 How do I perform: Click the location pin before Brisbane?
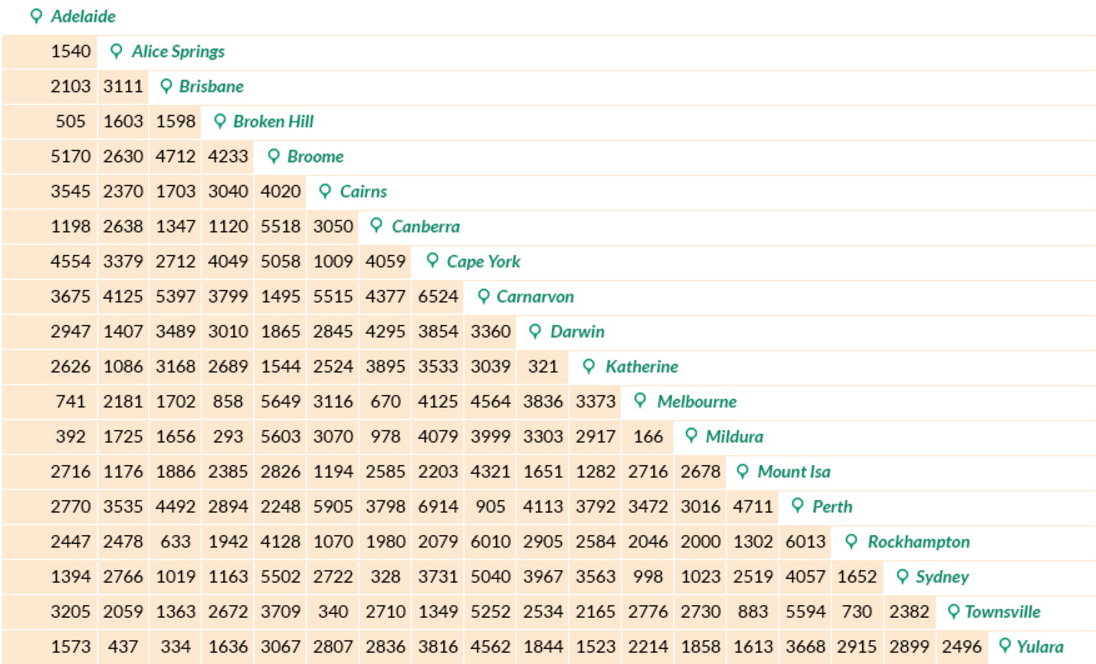pyautogui.click(x=166, y=86)
